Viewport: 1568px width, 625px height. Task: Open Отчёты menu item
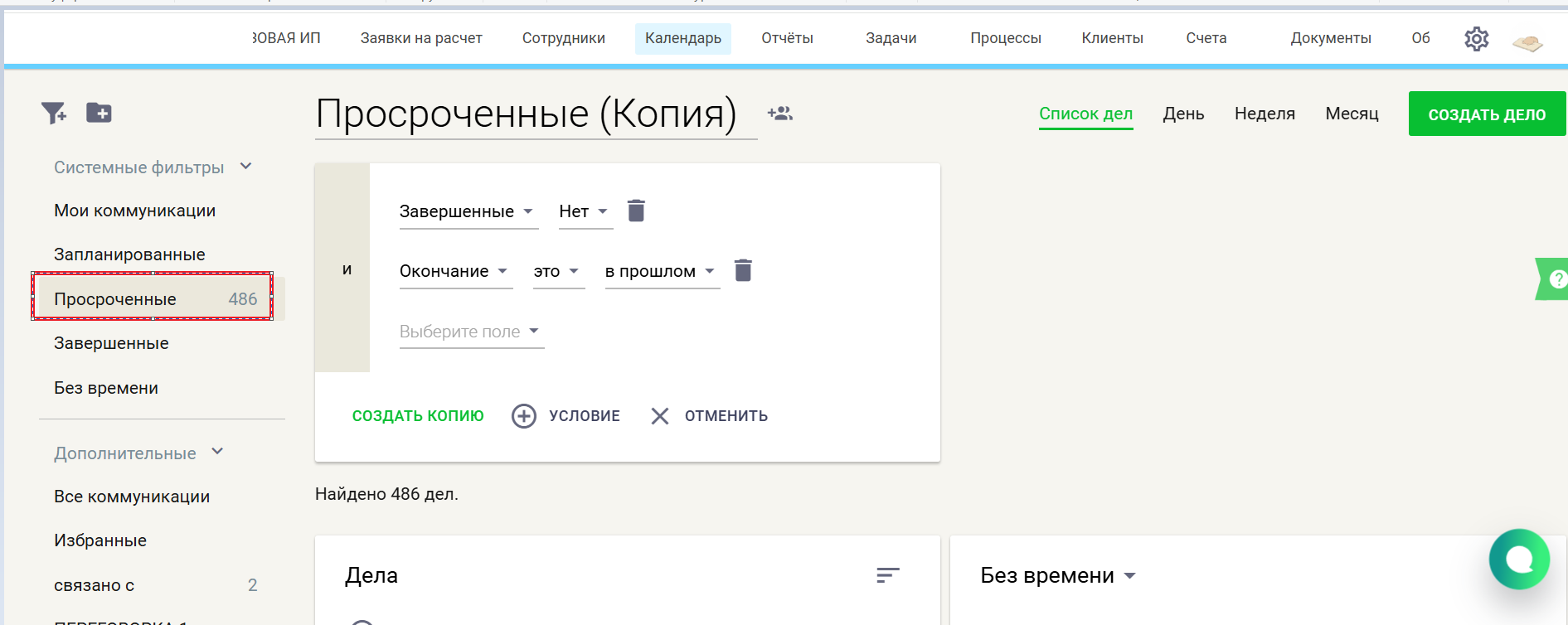[x=788, y=38]
